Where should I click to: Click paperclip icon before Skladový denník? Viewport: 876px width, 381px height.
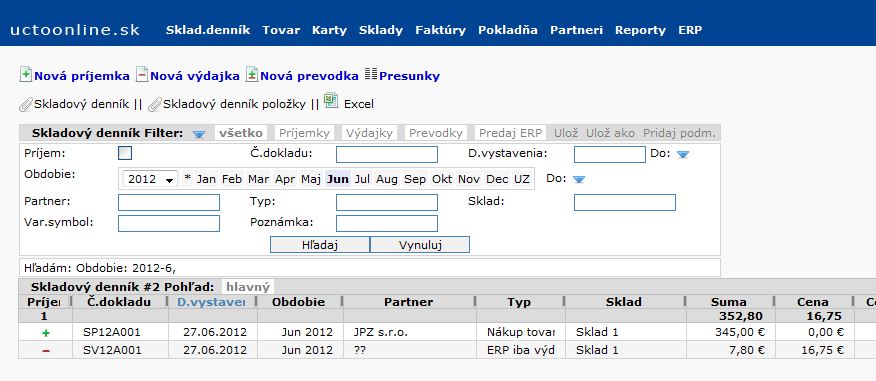pos(26,104)
